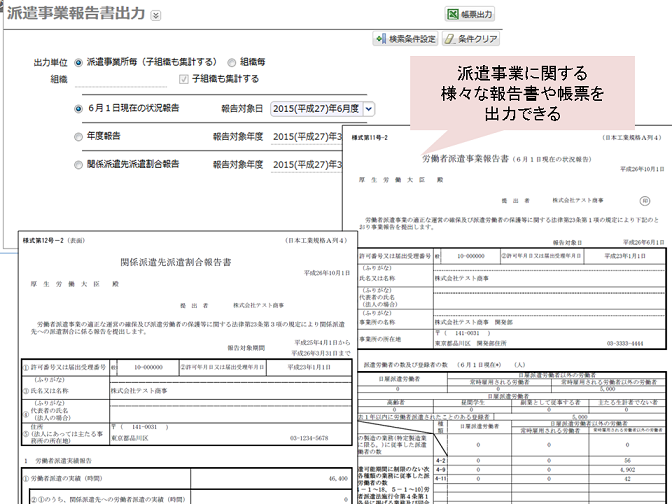Click the 組織 input field
The image size is (672, 504).
tap(121, 80)
